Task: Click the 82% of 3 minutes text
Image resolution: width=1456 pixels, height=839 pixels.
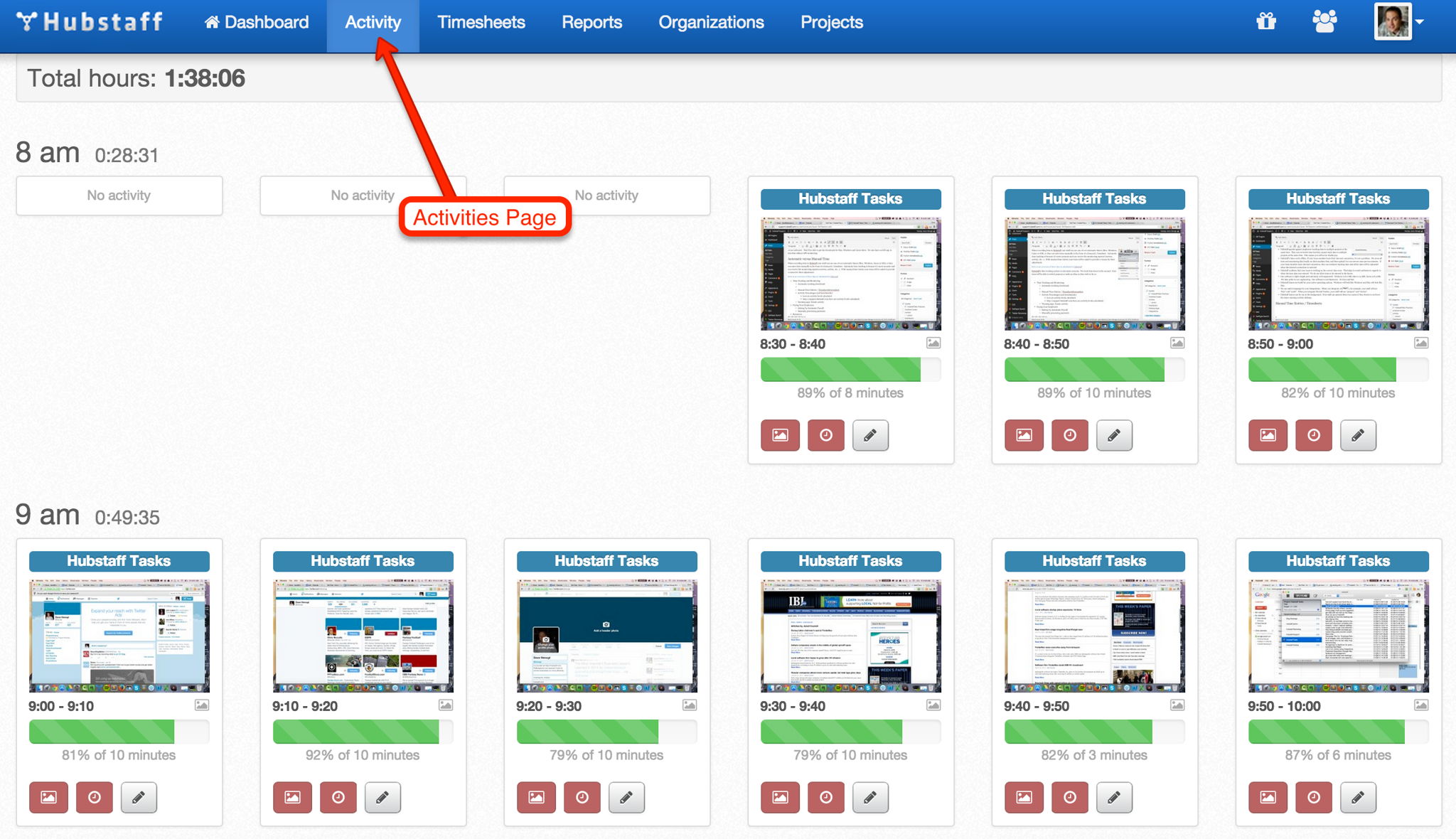Action: 1094,755
